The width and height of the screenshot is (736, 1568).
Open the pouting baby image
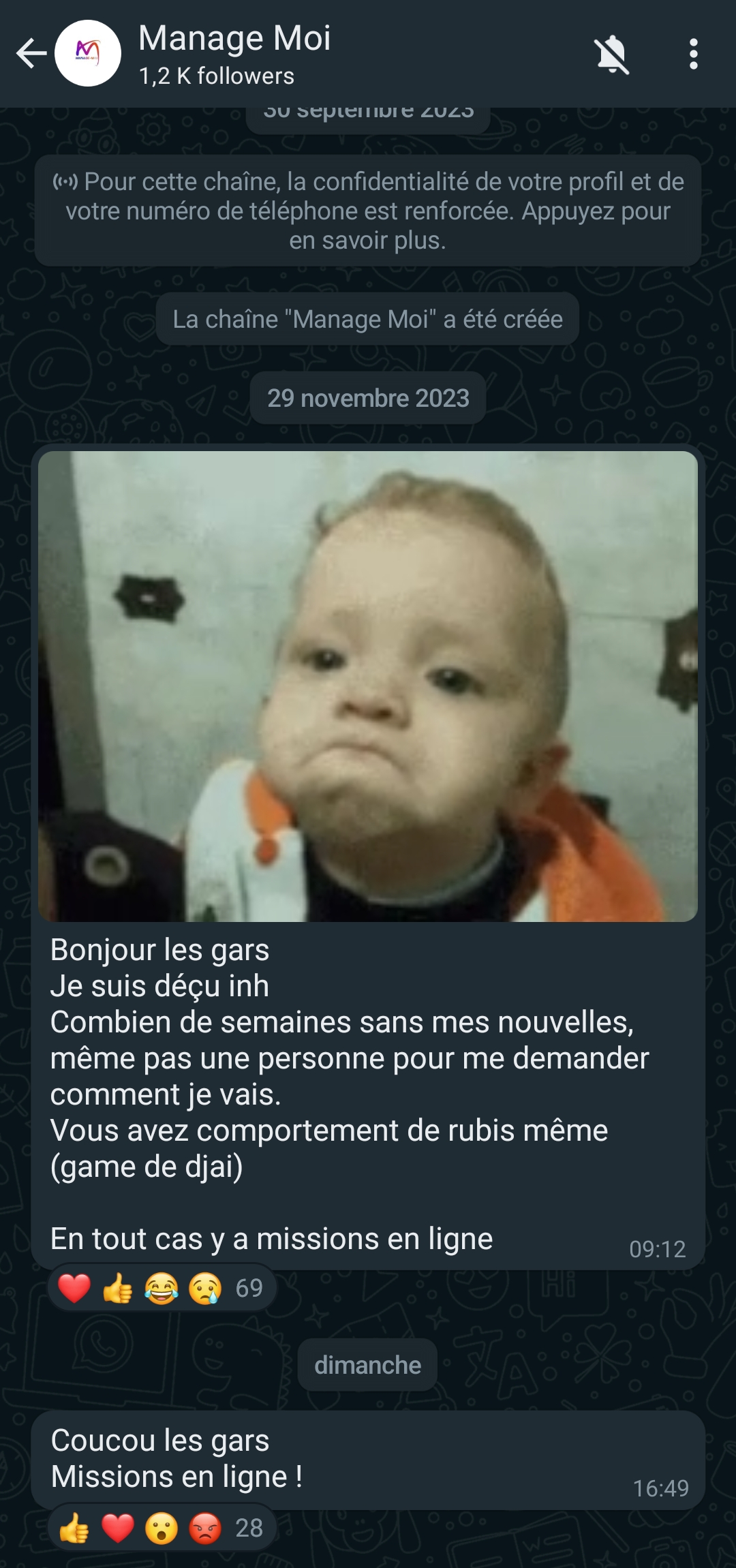click(x=368, y=686)
